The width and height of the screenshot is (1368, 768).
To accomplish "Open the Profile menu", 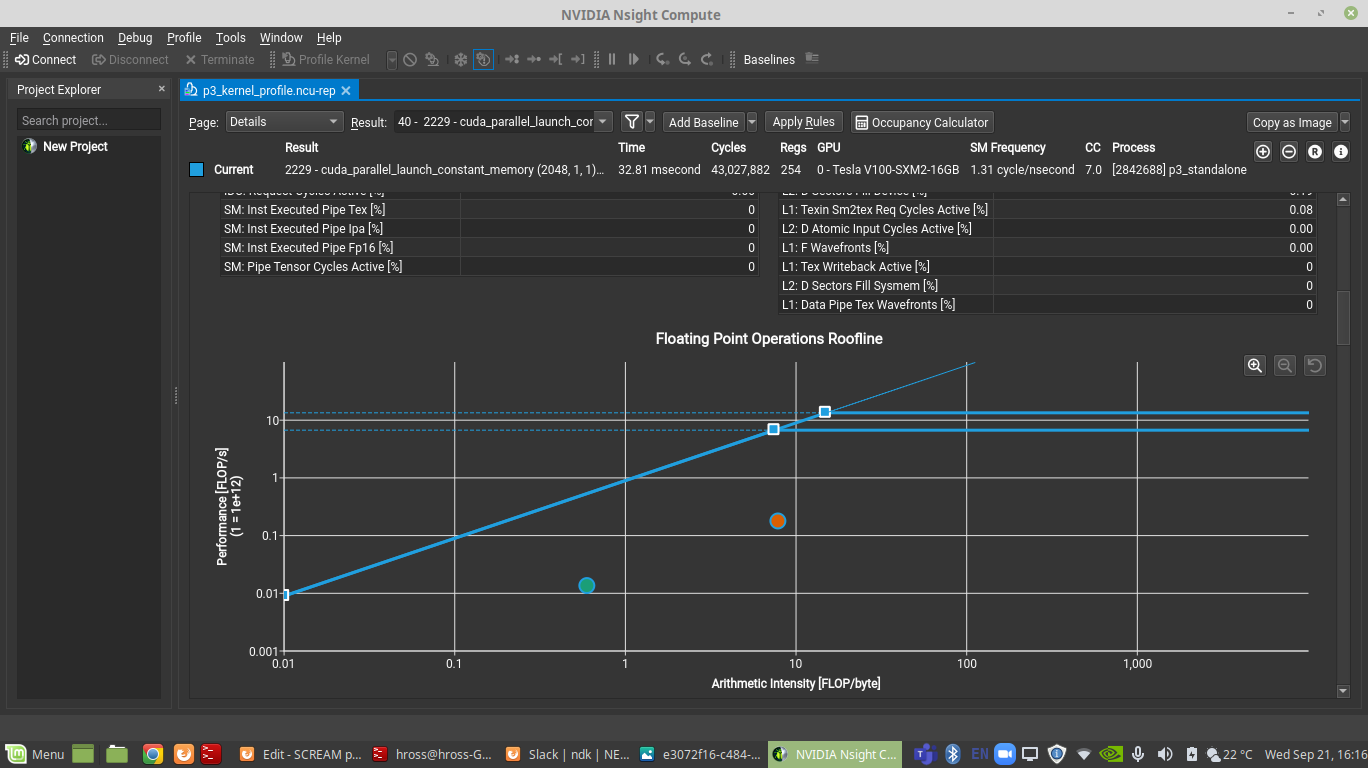I will coord(183,37).
